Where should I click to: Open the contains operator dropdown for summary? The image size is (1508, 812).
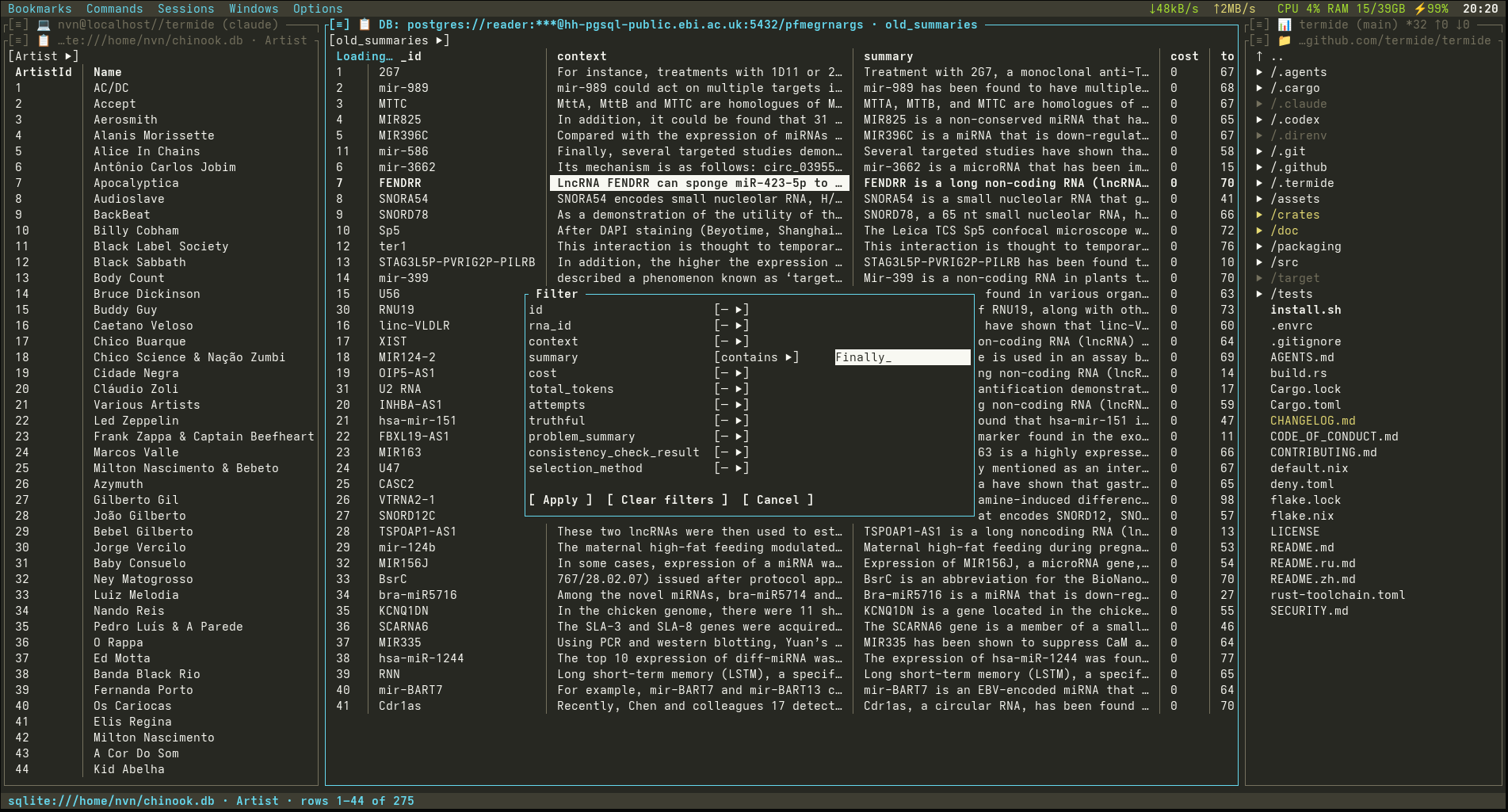click(x=757, y=357)
